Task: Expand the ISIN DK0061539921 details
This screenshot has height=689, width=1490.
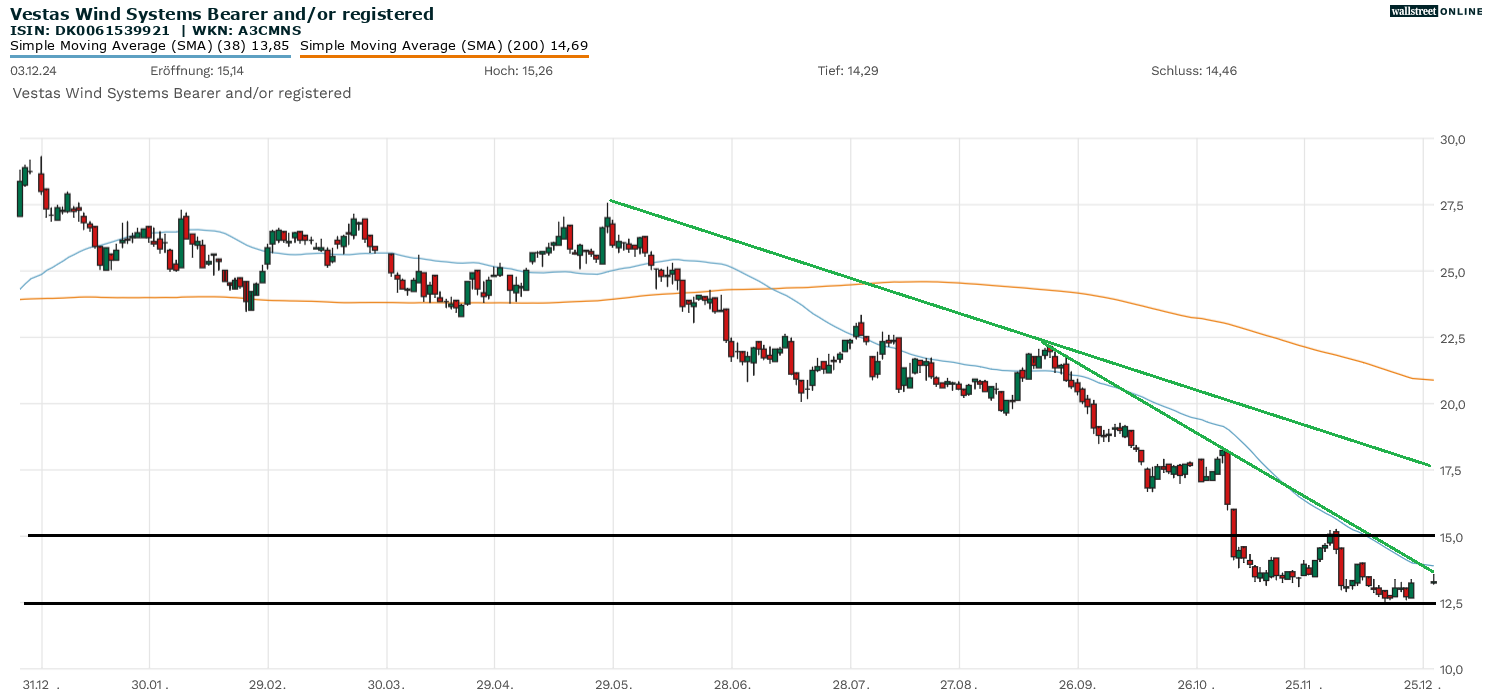Action: pyautogui.click(x=87, y=30)
